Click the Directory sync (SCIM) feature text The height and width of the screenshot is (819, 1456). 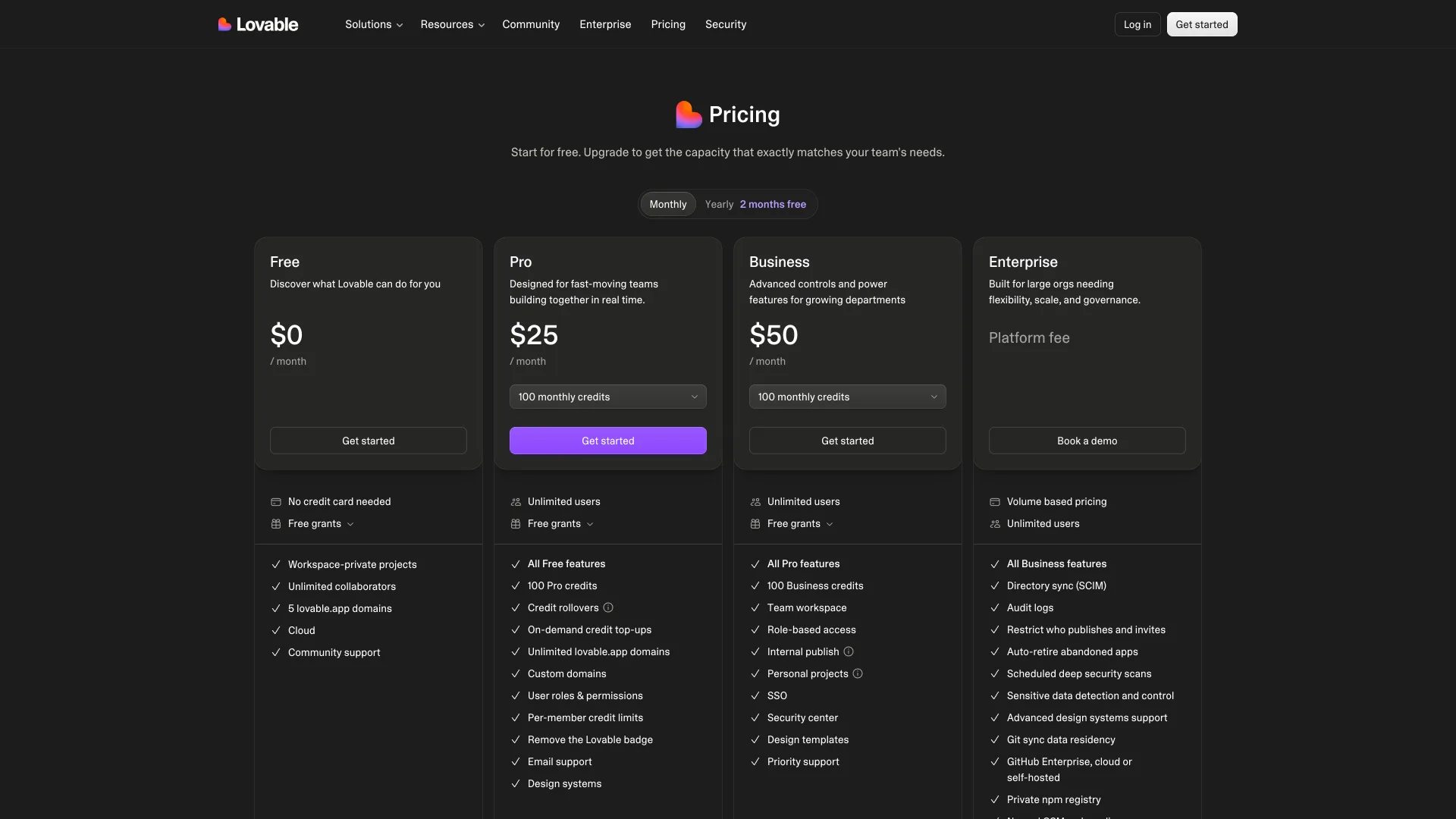1056,585
